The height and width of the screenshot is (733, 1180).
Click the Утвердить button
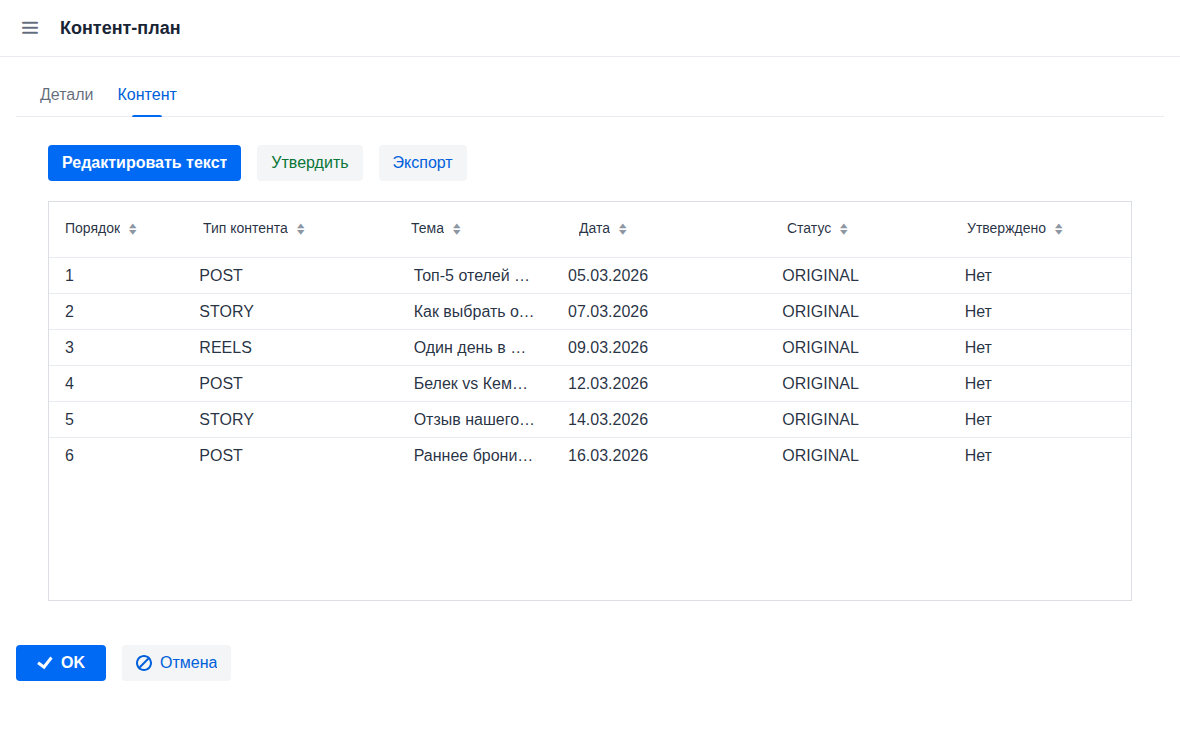(310, 163)
